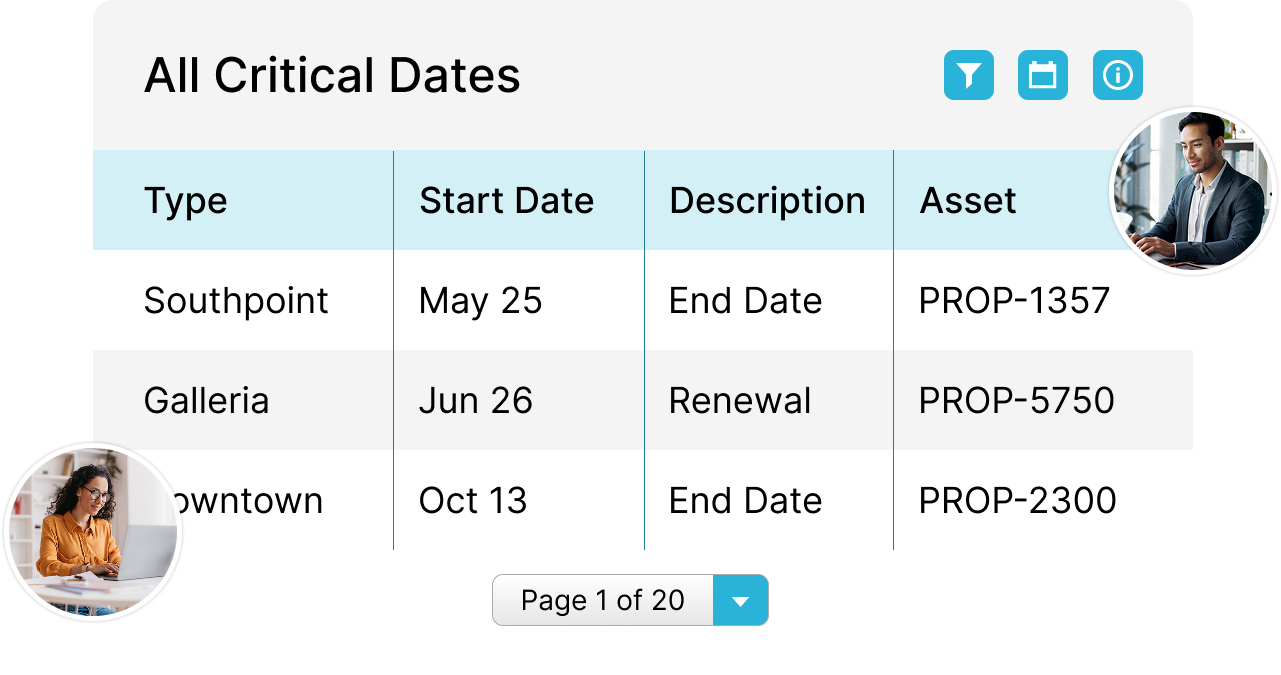Image resolution: width=1281 pixels, height=675 pixels.
Task: Click the Renewal description cell
Action: tap(739, 401)
